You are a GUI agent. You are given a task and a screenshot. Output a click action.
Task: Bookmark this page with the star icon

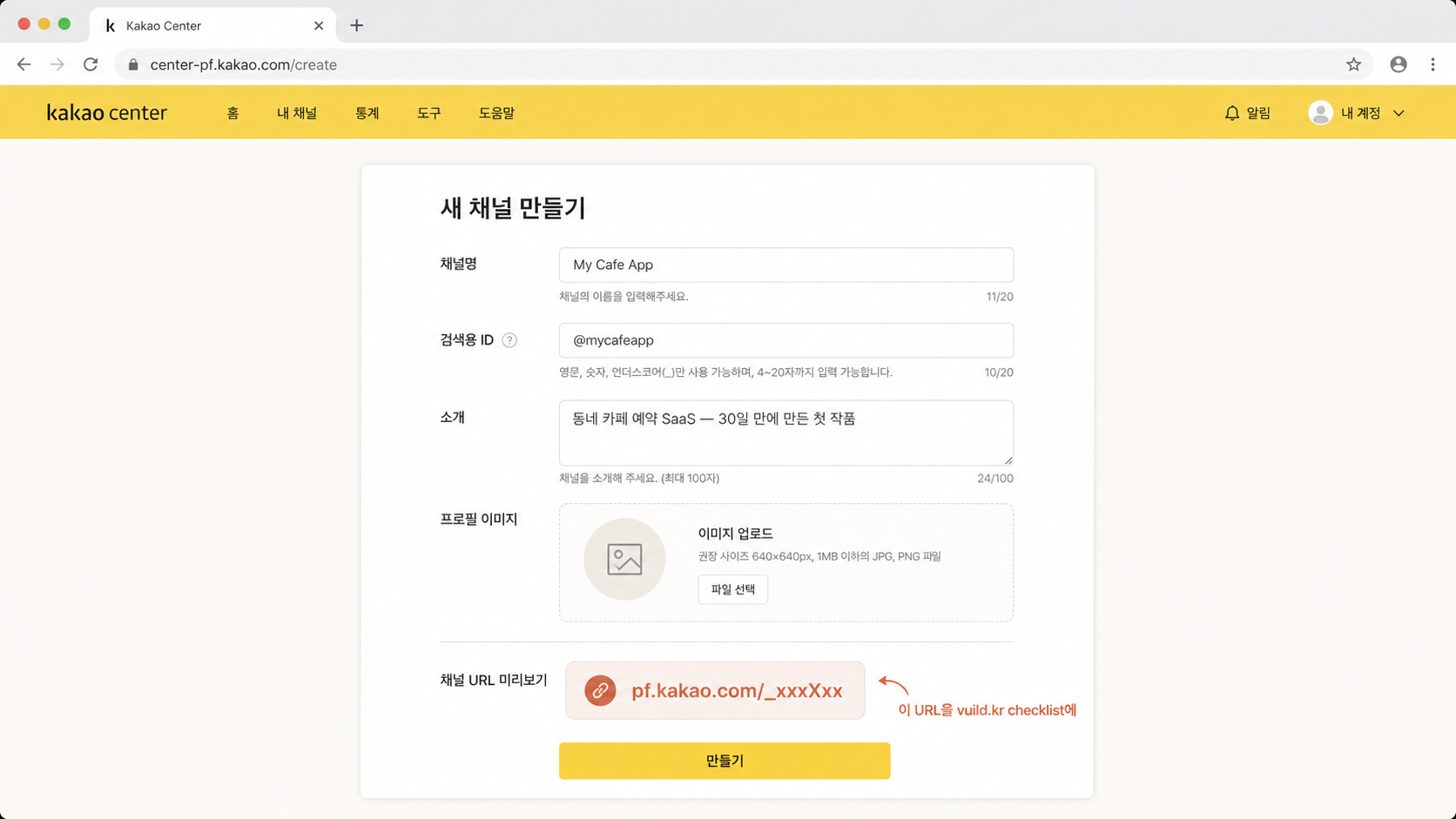(x=1353, y=64)
